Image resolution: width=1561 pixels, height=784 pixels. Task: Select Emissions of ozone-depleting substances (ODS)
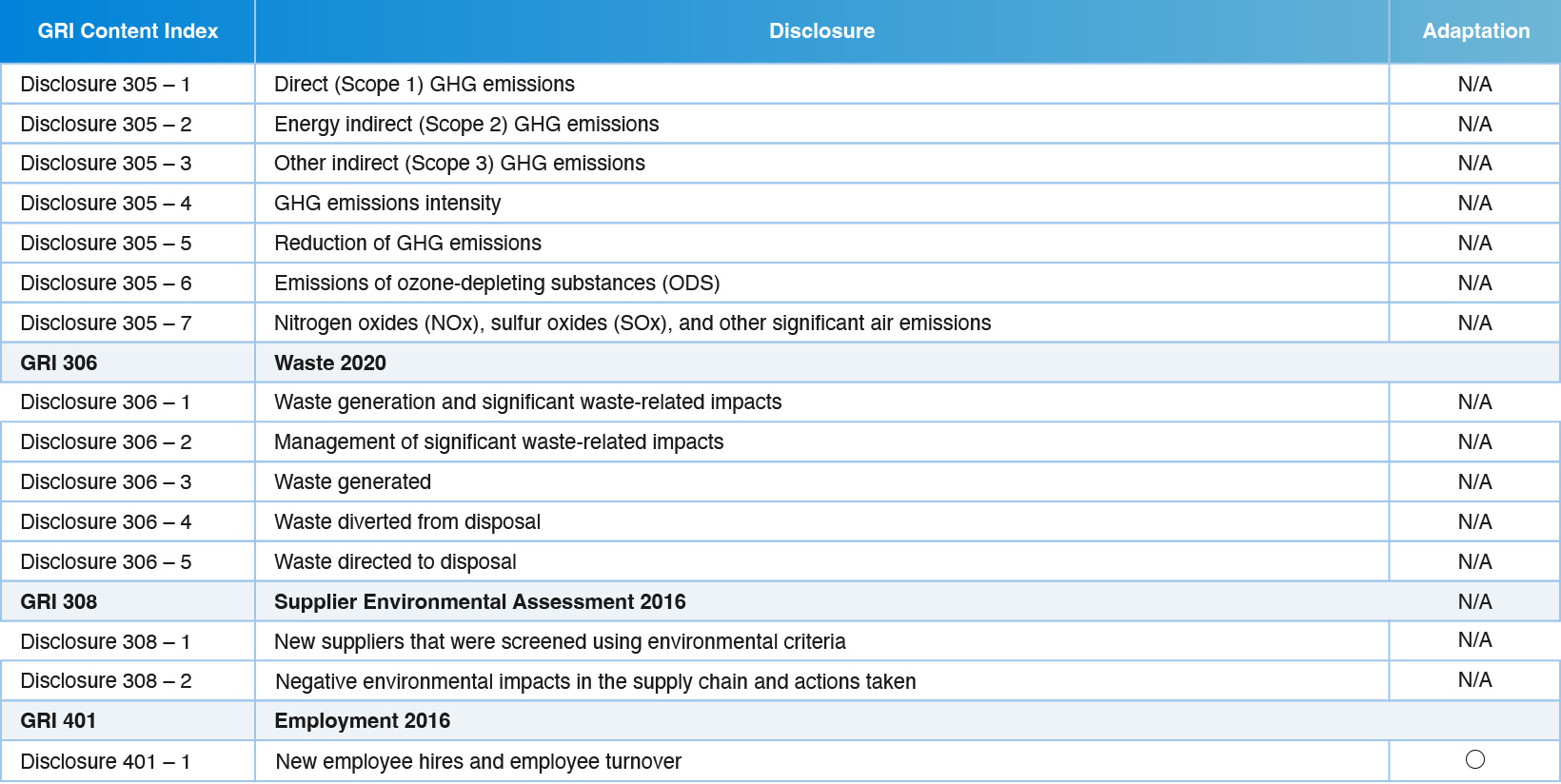click(497, 284)
